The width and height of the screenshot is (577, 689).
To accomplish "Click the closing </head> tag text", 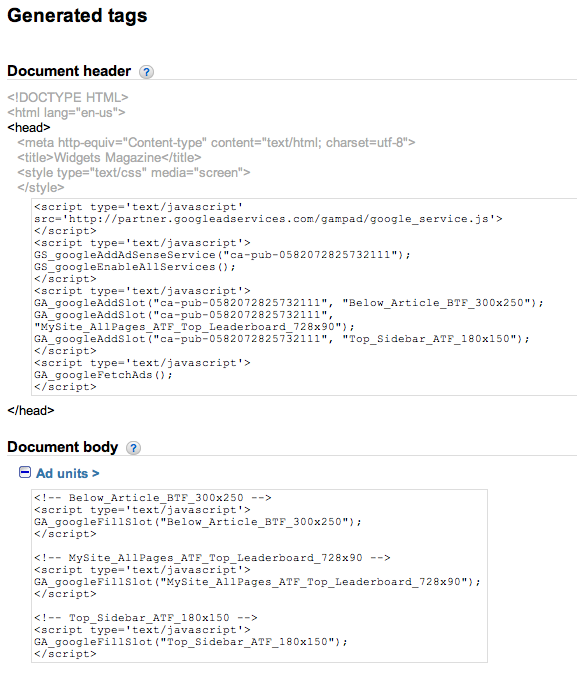I will click(31, 410).
